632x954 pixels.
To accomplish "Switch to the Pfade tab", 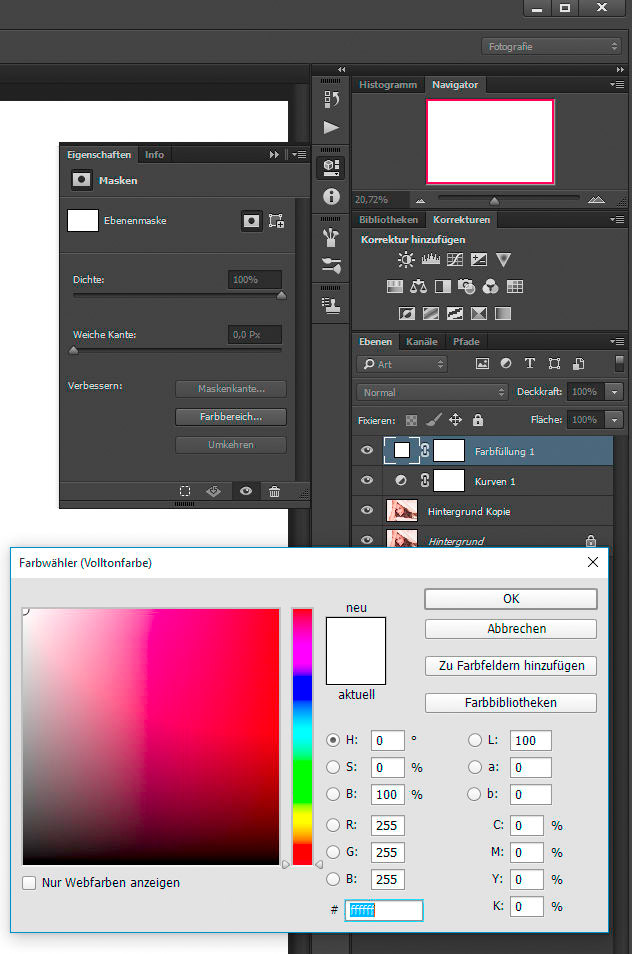I will (466, 342).
